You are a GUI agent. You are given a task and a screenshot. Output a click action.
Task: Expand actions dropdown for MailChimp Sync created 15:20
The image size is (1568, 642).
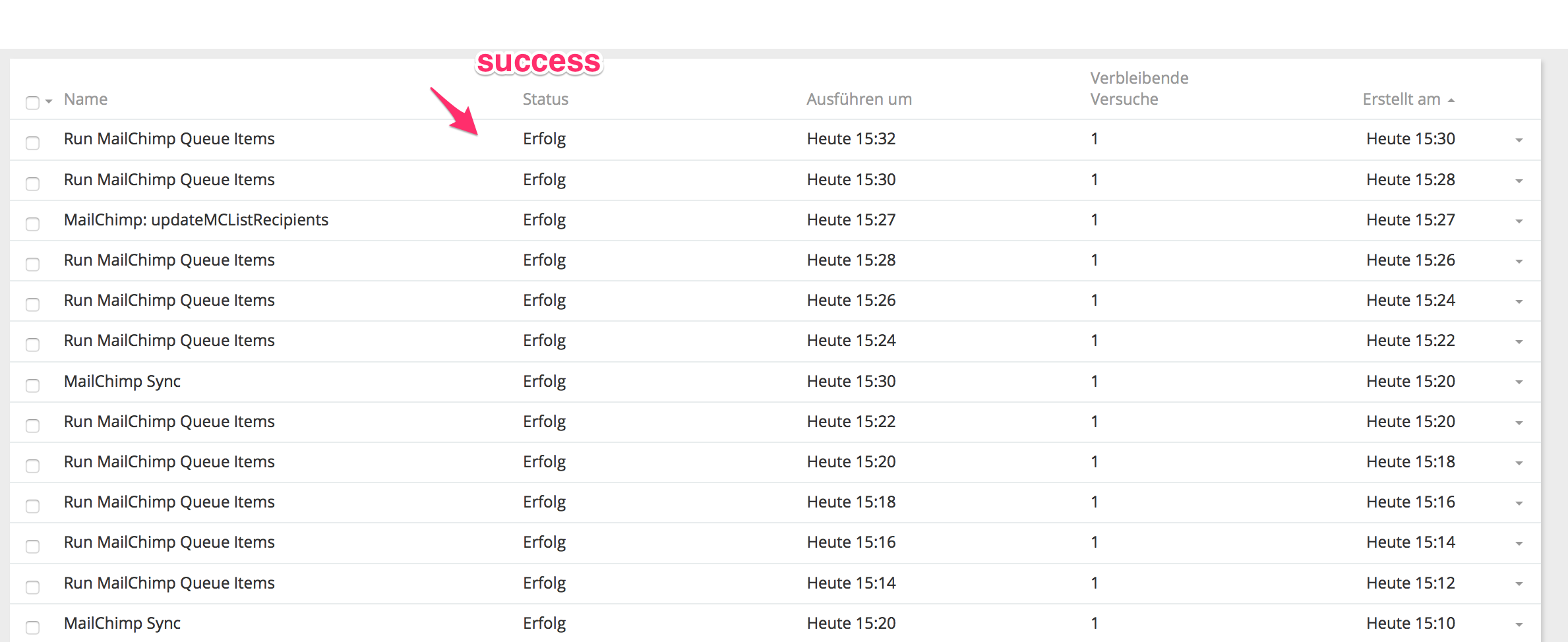(1519, 382)
